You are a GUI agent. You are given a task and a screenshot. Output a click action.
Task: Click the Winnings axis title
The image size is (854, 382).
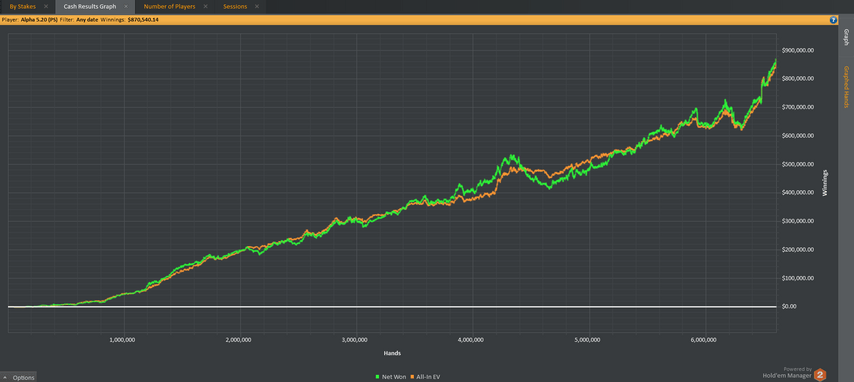pyautogui.click(x=825, y=183)
